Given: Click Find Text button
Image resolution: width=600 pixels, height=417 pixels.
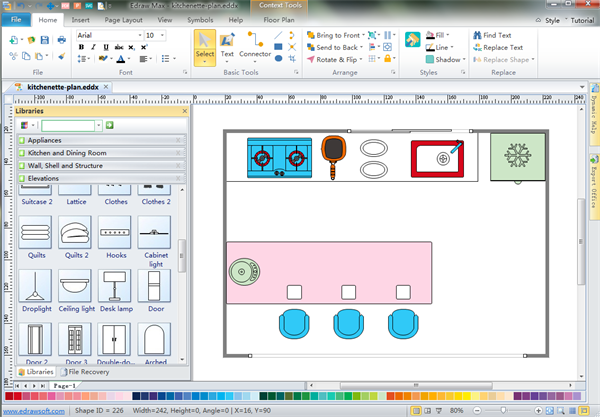Looking at the screenshot, I should click(x=492, y=35).
